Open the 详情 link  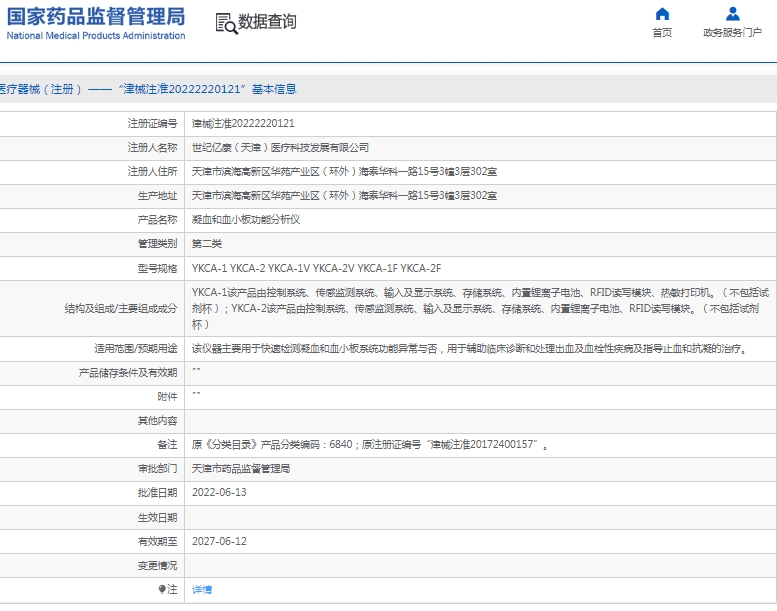pos(202,589)
